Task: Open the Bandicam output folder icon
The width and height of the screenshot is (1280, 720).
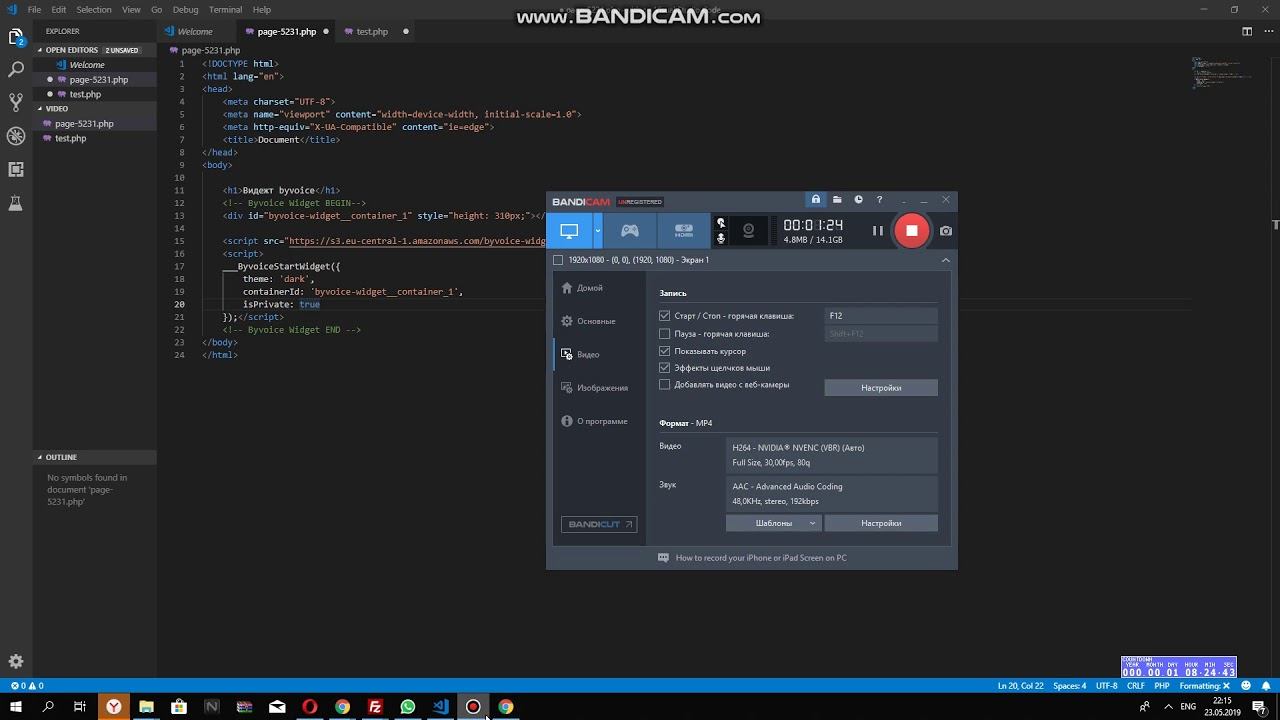Action: tap(837, 200)
